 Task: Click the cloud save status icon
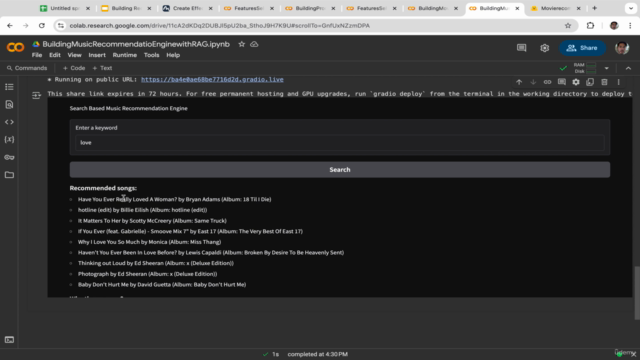(x=254, y=44)
